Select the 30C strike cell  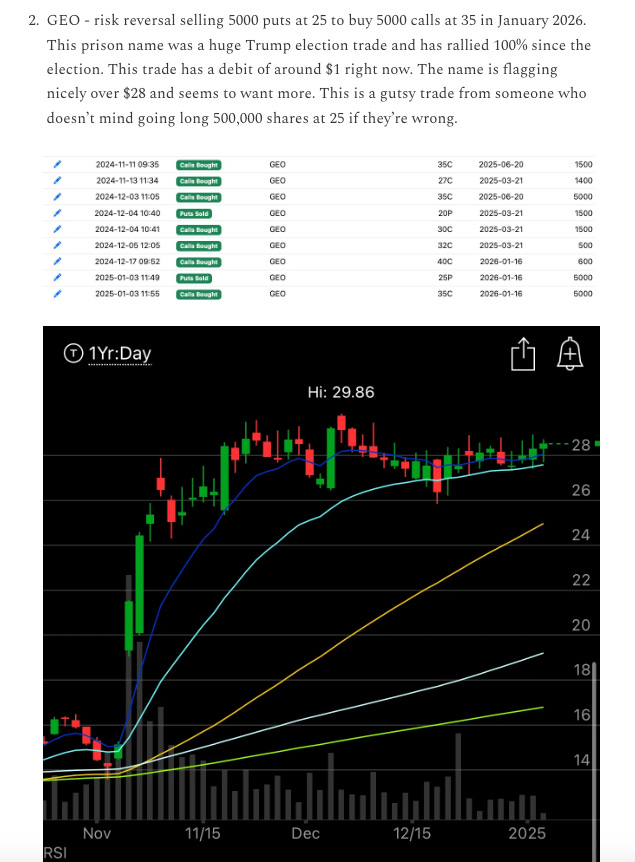click(x=445, y=229)
